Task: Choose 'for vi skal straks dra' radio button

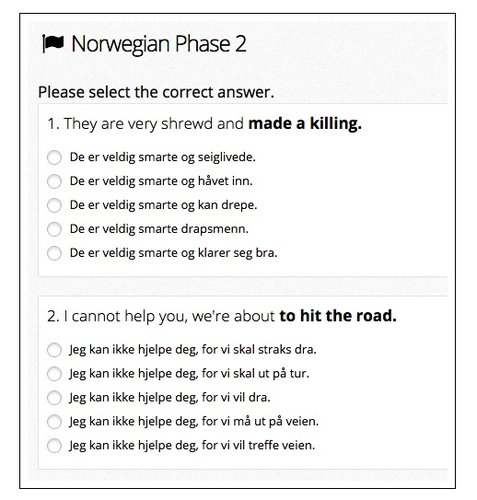Action: point(54,350)
